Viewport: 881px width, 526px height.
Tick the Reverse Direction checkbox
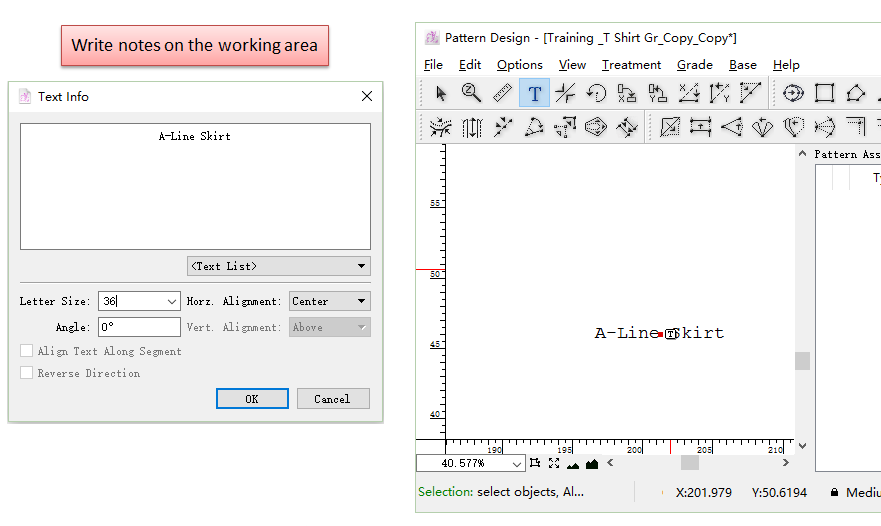click(27, 373)
